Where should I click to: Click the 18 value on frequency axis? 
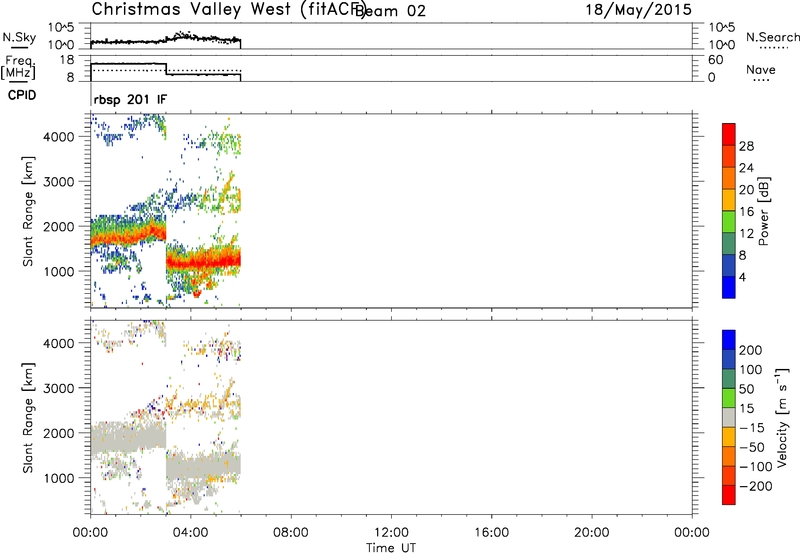67,60
